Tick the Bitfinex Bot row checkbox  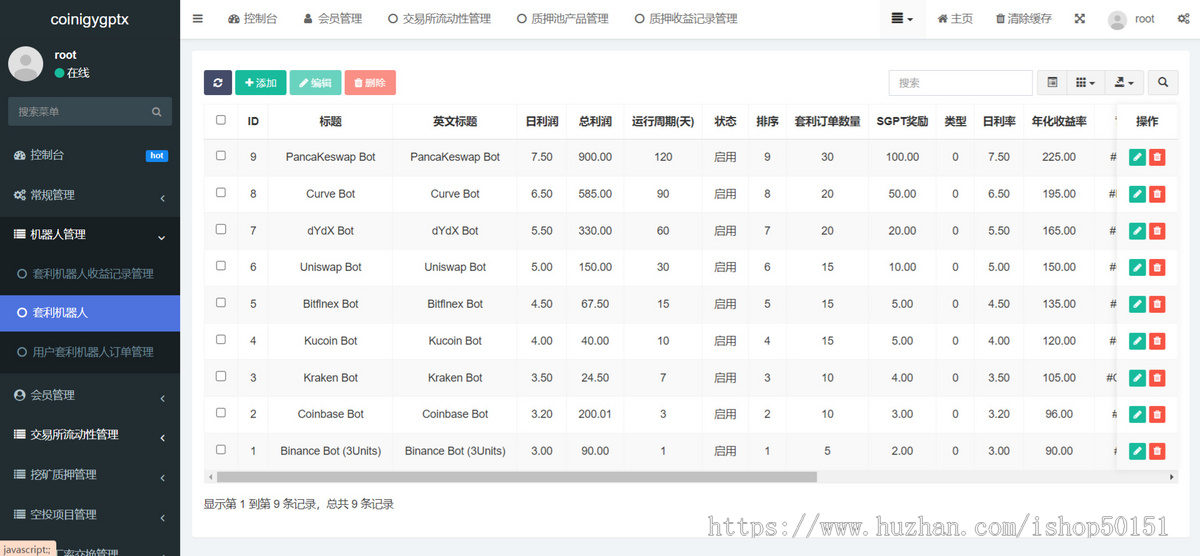221,303
